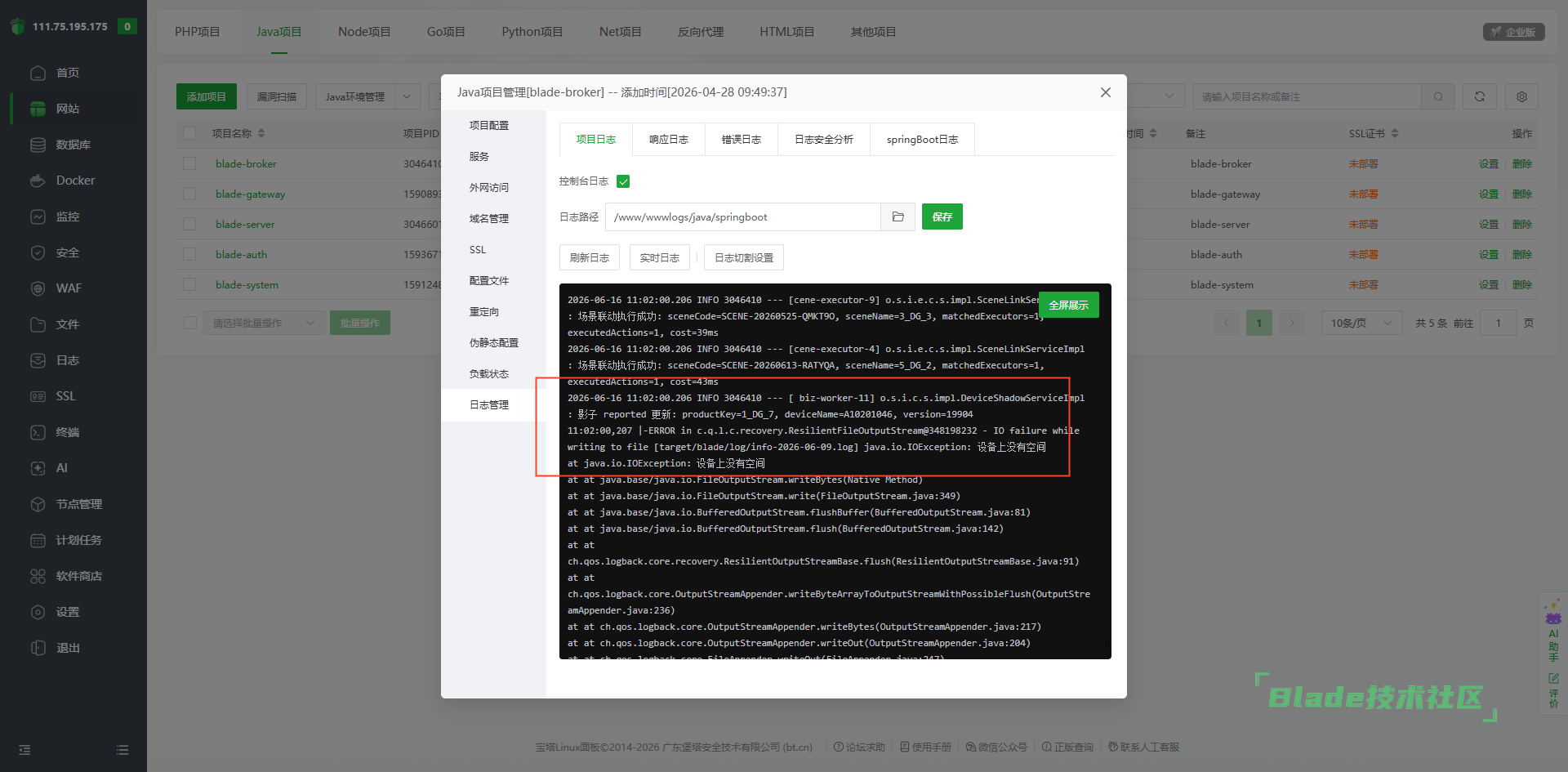Open the blade-gateway project link
This screenshot has width=1568, height=772.
251,194
